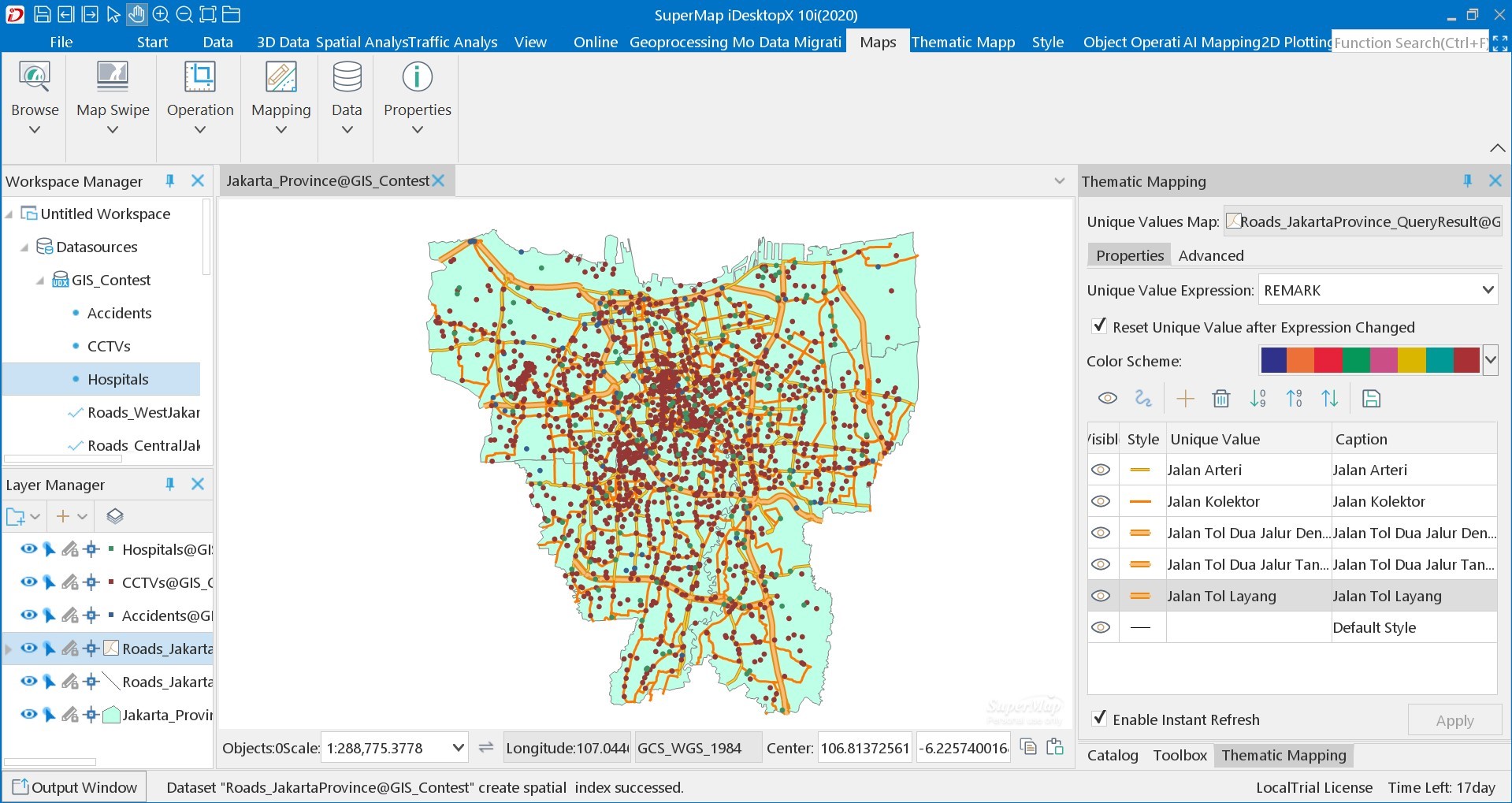Viewport: 1512px width, 803px height.
Task: Toggle visibility of all thematic items icon
Action: (1107, 399)
